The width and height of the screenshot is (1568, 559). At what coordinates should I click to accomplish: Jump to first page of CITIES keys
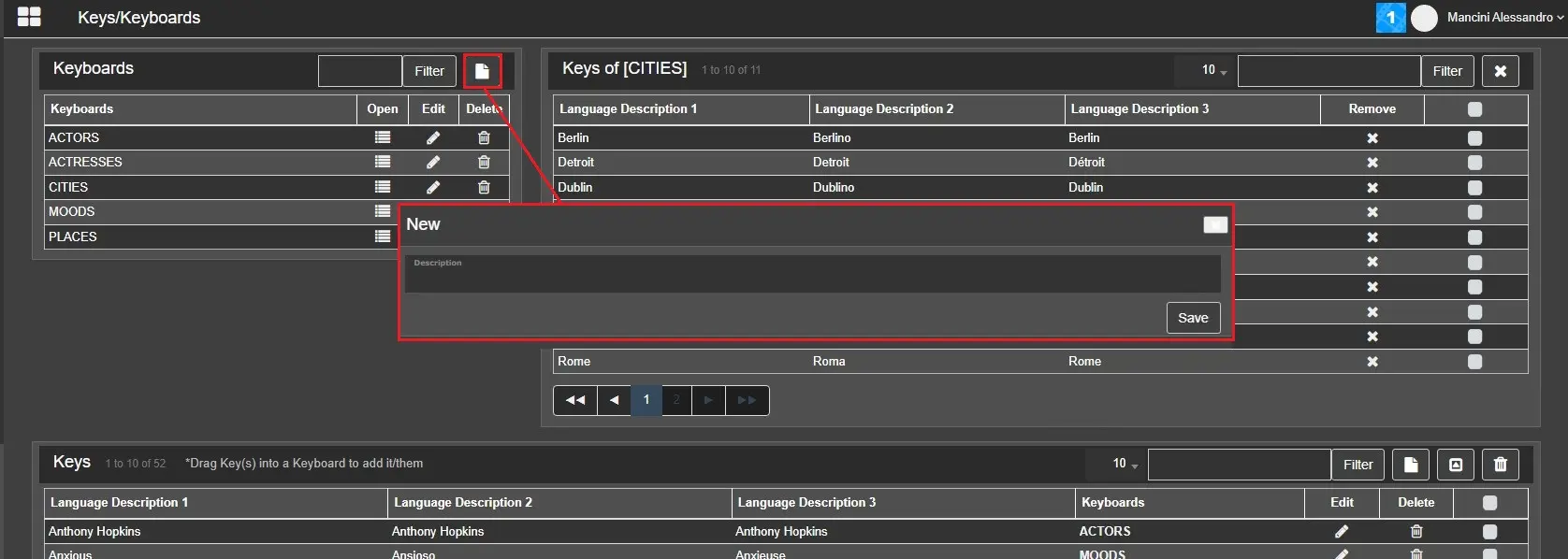pos(575,400)
